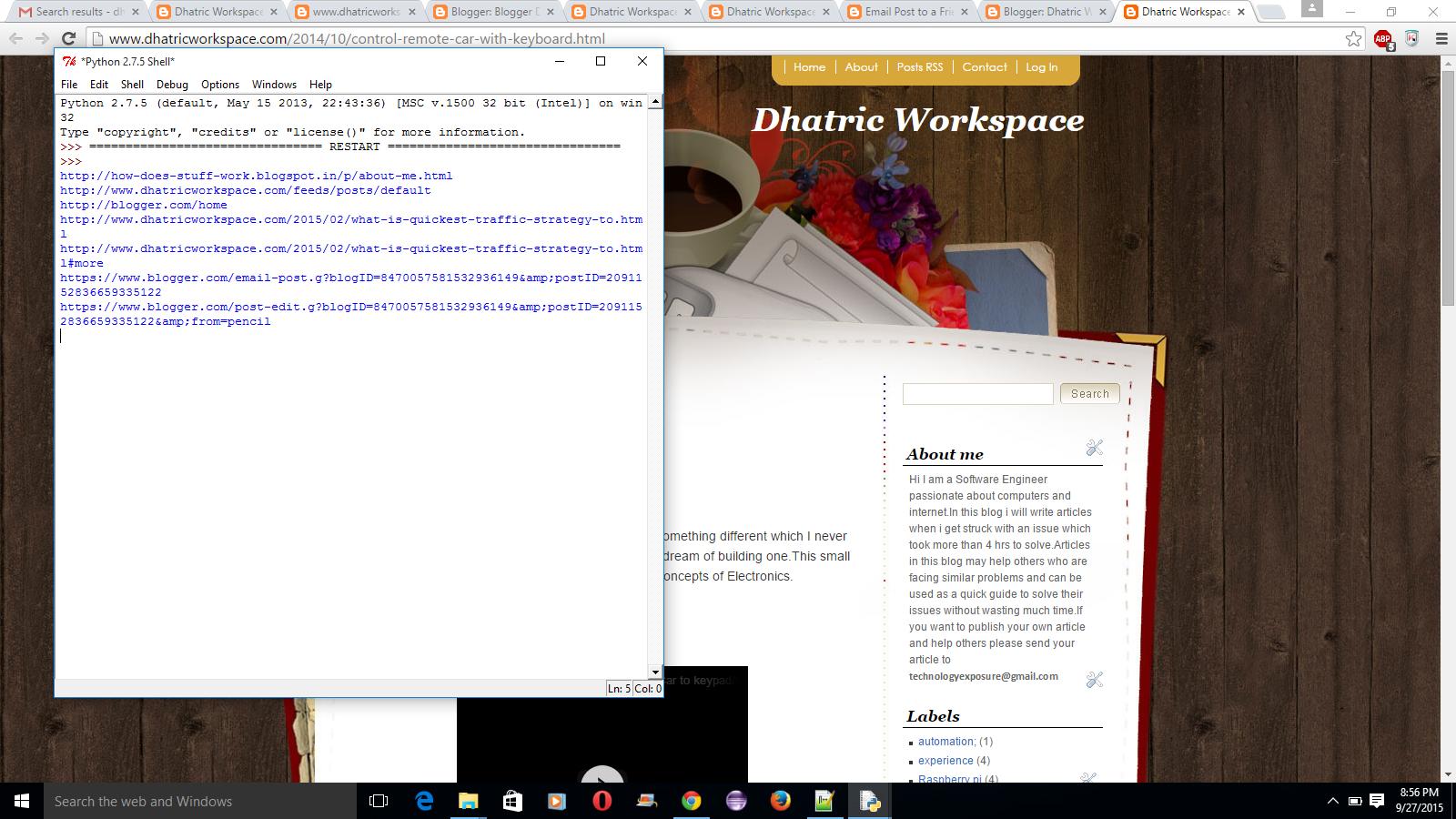The height and width of the screenshot is (819, 1456).
Task: Switch to the Email Post to a Friend tab
Action: point(908,12)
